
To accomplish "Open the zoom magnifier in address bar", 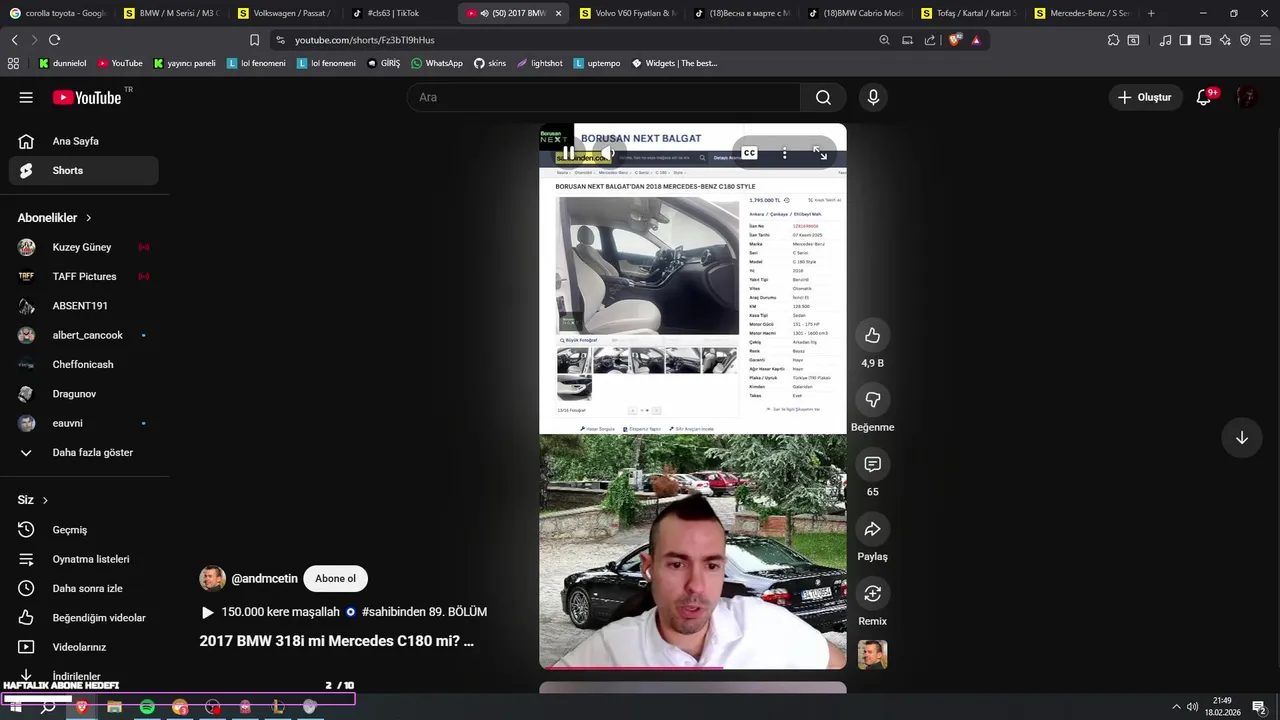I will (884, 40).
